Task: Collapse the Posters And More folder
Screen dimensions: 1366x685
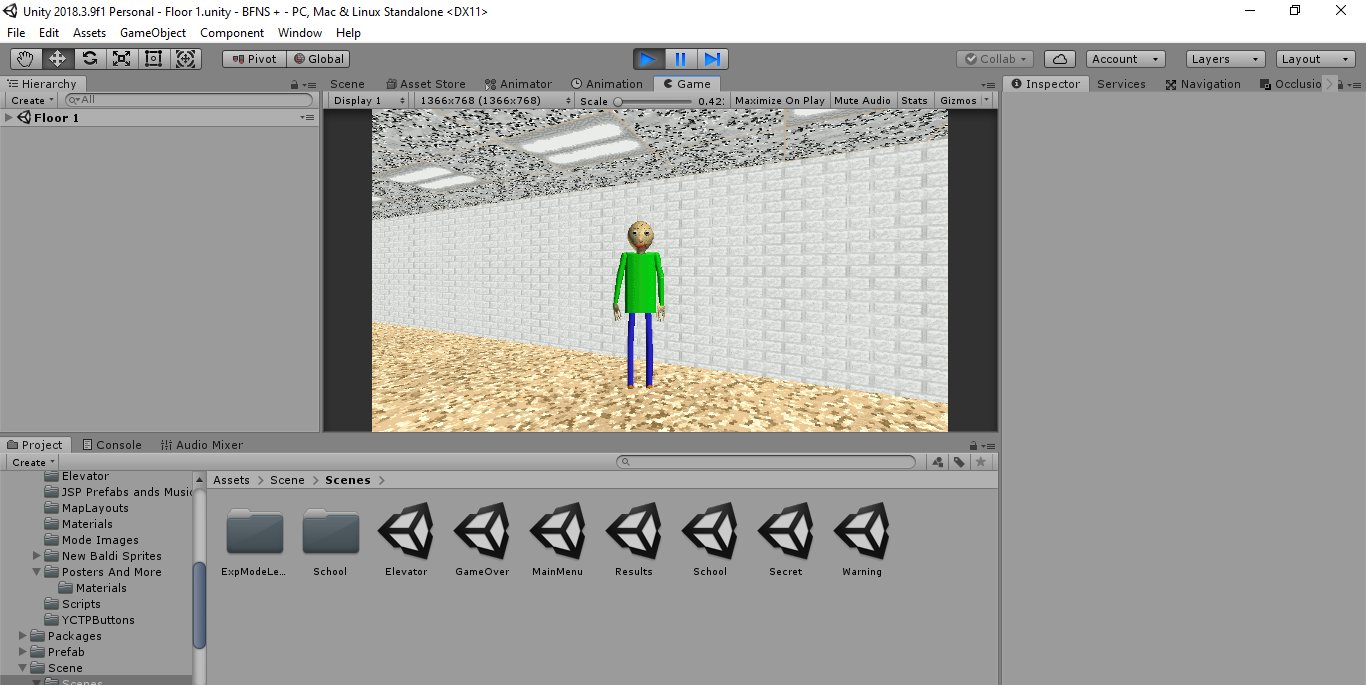Action: pos(37,572)
